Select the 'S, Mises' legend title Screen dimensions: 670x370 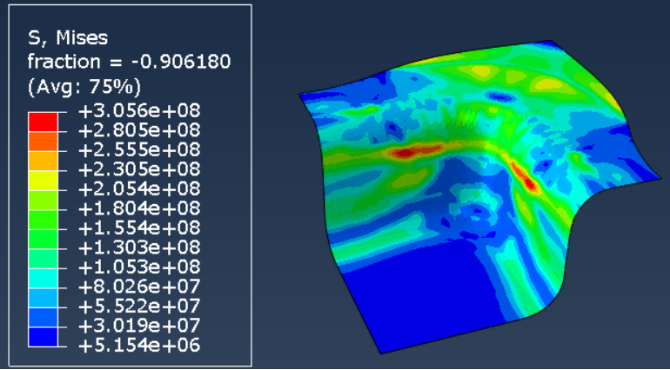[x=68, y=39]
